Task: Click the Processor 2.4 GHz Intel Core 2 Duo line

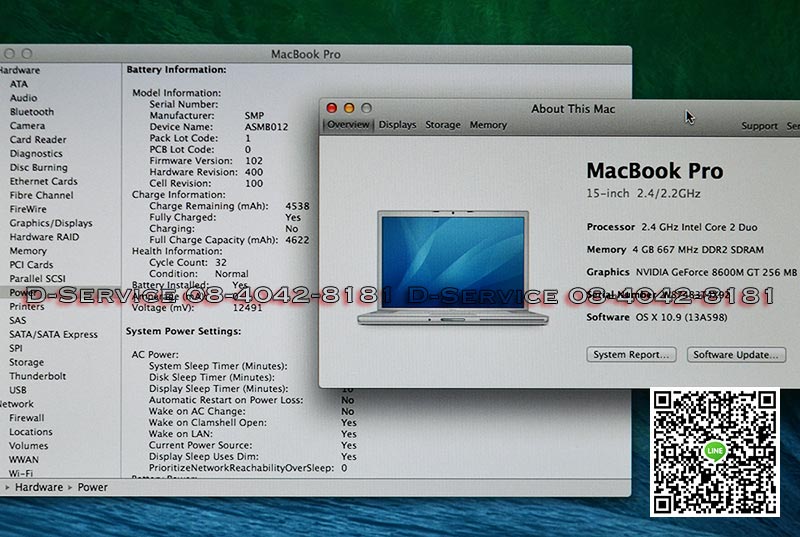Action: (x=672, y=227)
